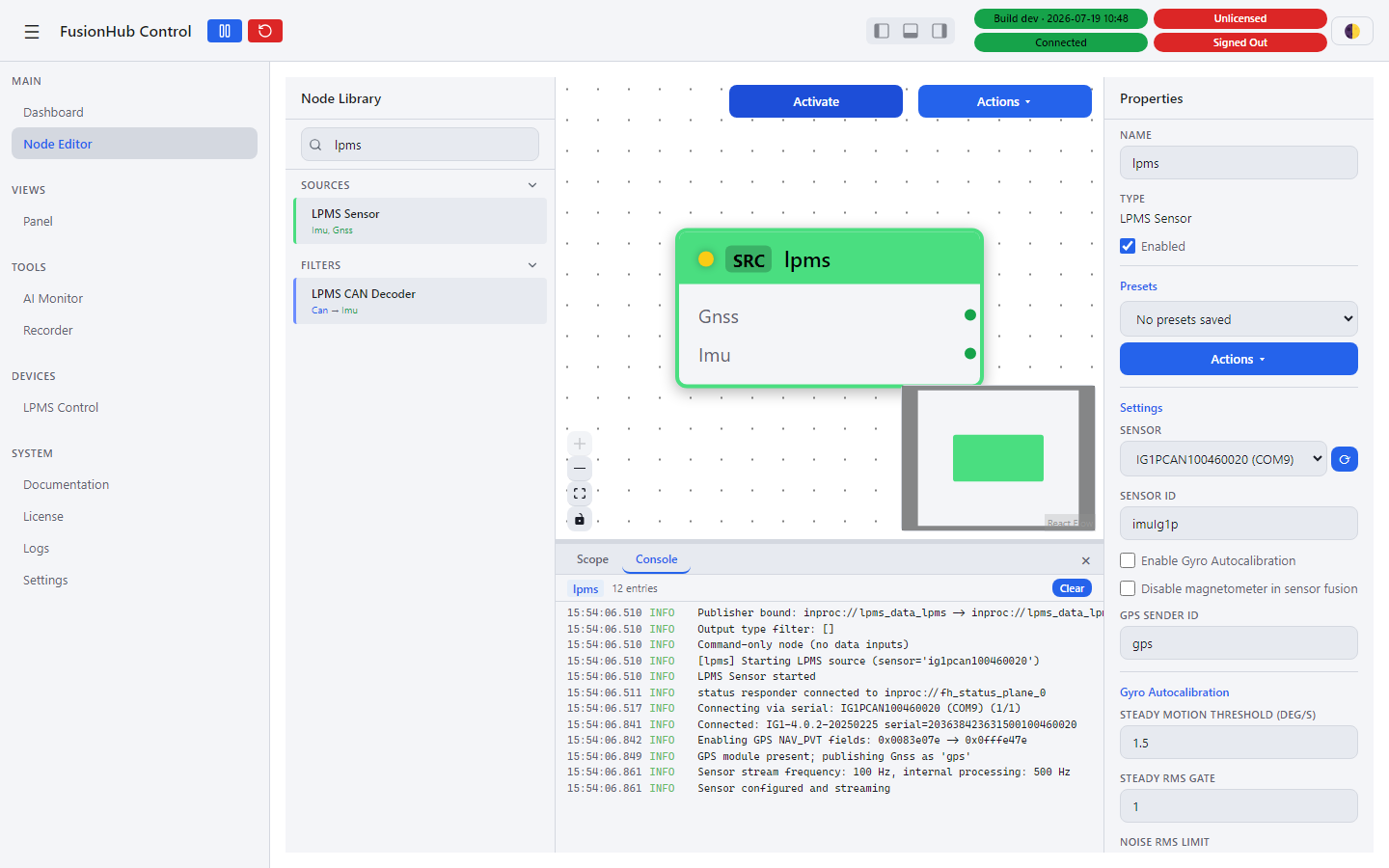Click the '12 entries' console count

click(x=635, y=588)
